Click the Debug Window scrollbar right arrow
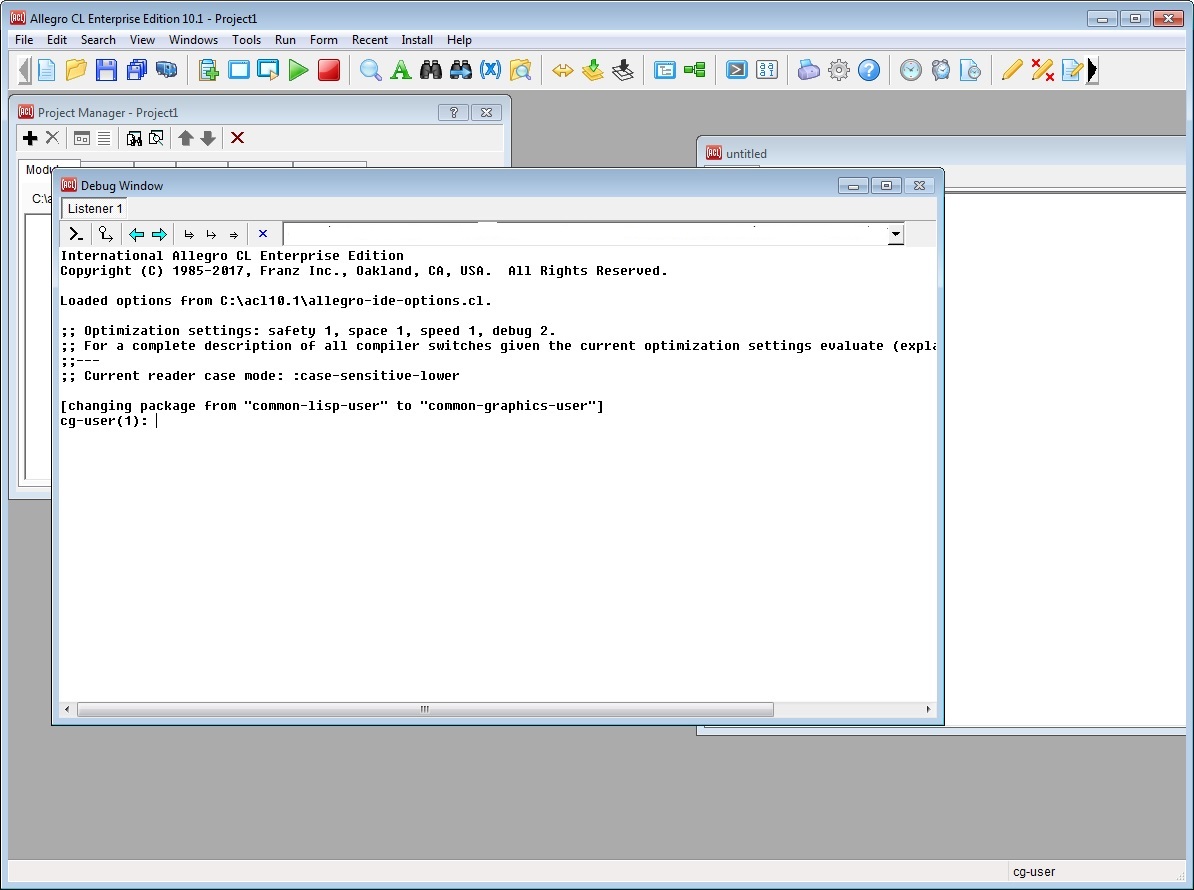 click(x=928, y=710)
